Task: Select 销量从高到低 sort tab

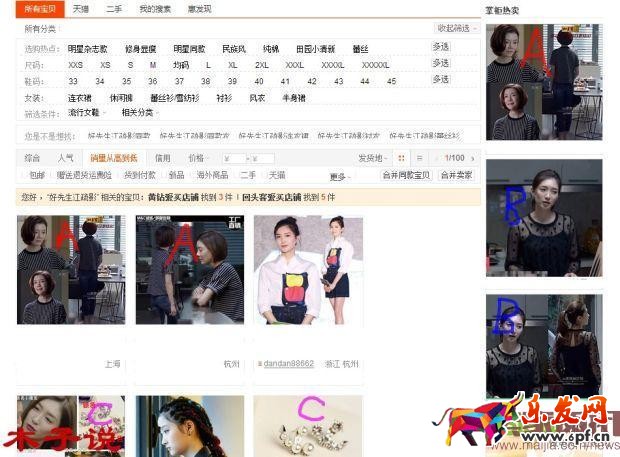Action: click(114, 159)
